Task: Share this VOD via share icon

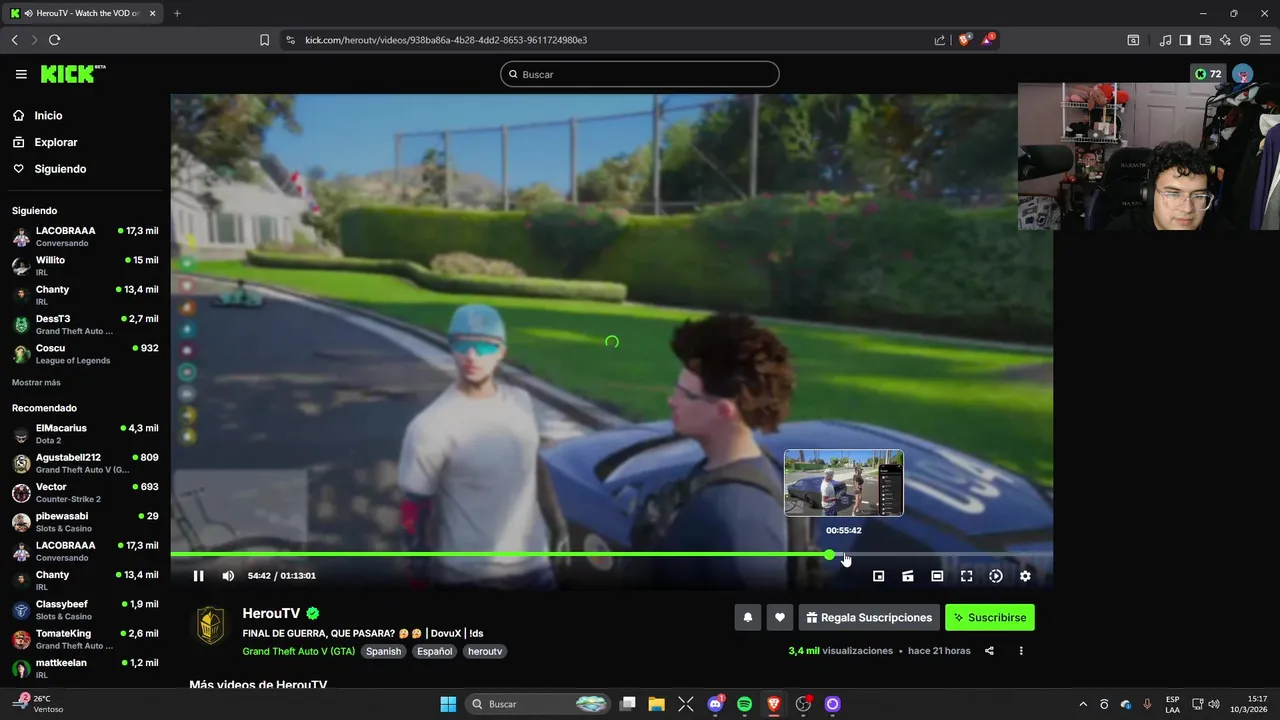Action: pyautogui.click(x=989, y=651)
